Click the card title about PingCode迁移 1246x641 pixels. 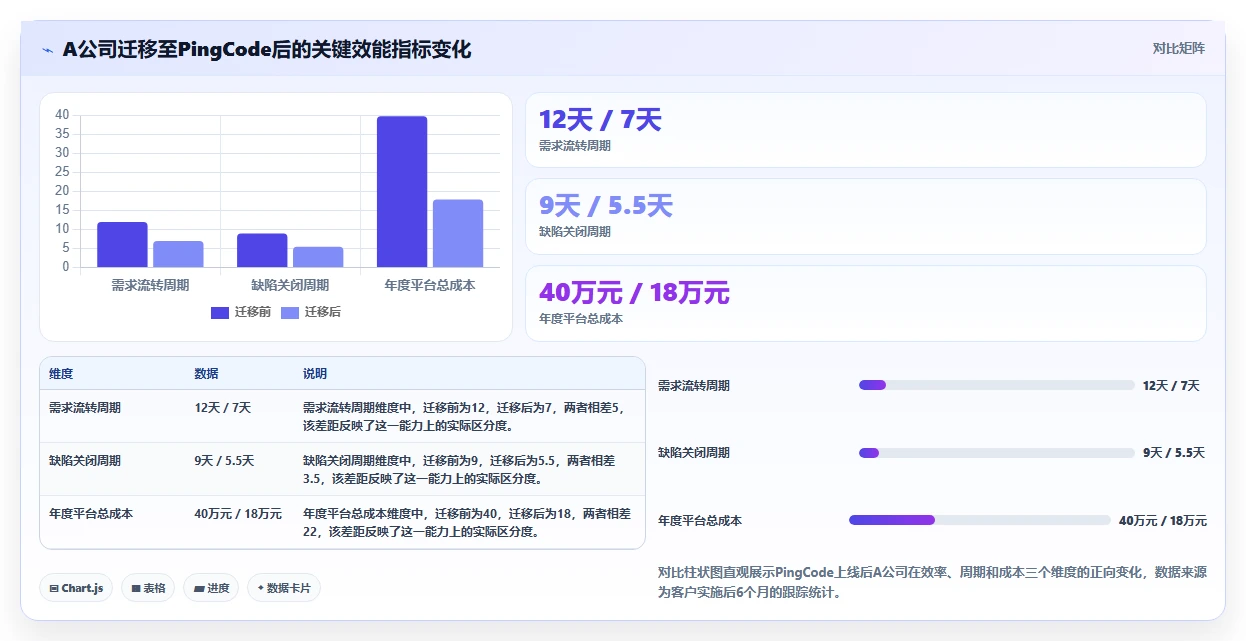pos(267,49)
